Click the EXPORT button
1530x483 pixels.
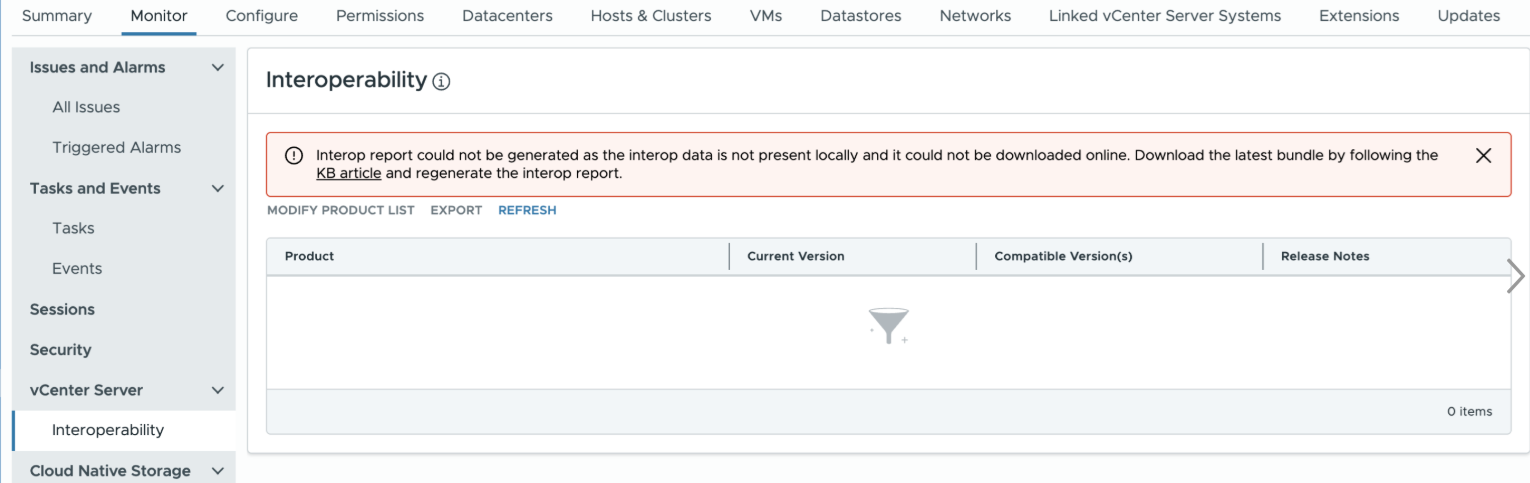tap(456, 210)
